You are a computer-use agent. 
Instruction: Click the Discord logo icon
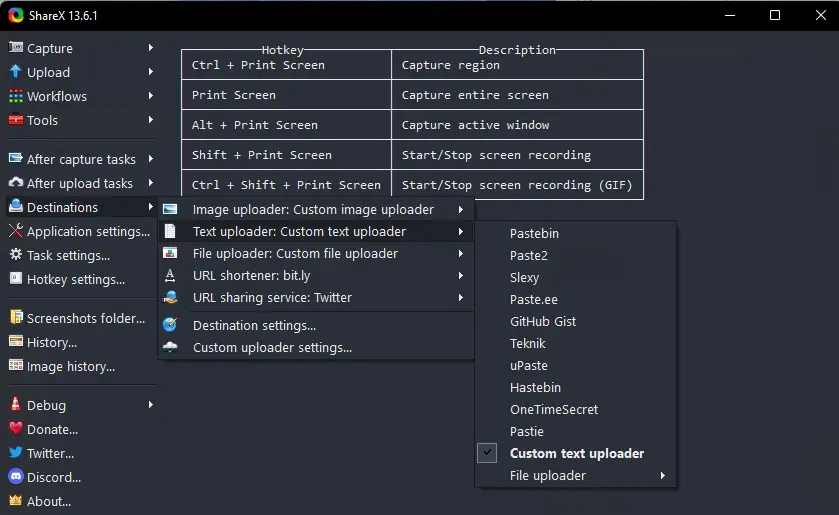pyautogui.click(x=16, y=476)
